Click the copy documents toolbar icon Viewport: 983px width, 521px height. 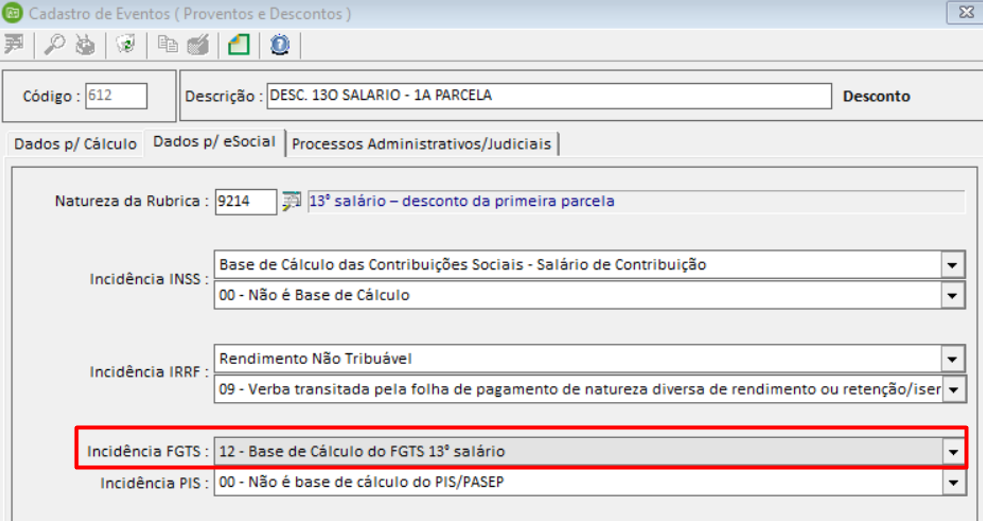pyautogui.click(x=166, y=44)
